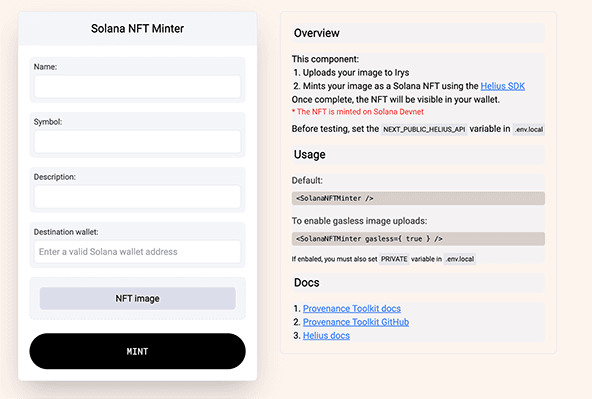This screenshot has width=592, height=399.
Task: Click the SolanaNFTMinter default code block
Action: (418, 198)
